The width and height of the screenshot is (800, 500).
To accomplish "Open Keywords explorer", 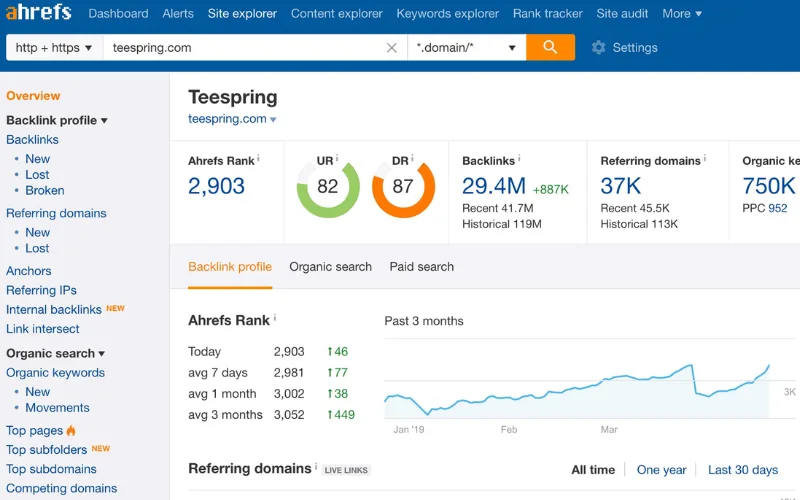I will point(447,14).
